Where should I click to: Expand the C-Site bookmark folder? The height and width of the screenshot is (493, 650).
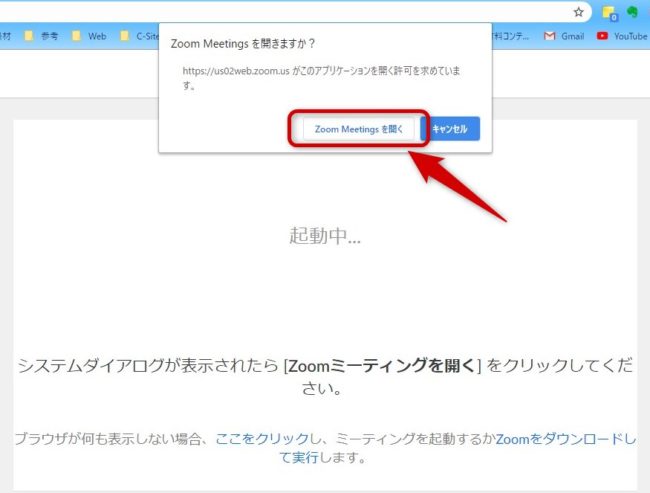(x=138, y=36)
